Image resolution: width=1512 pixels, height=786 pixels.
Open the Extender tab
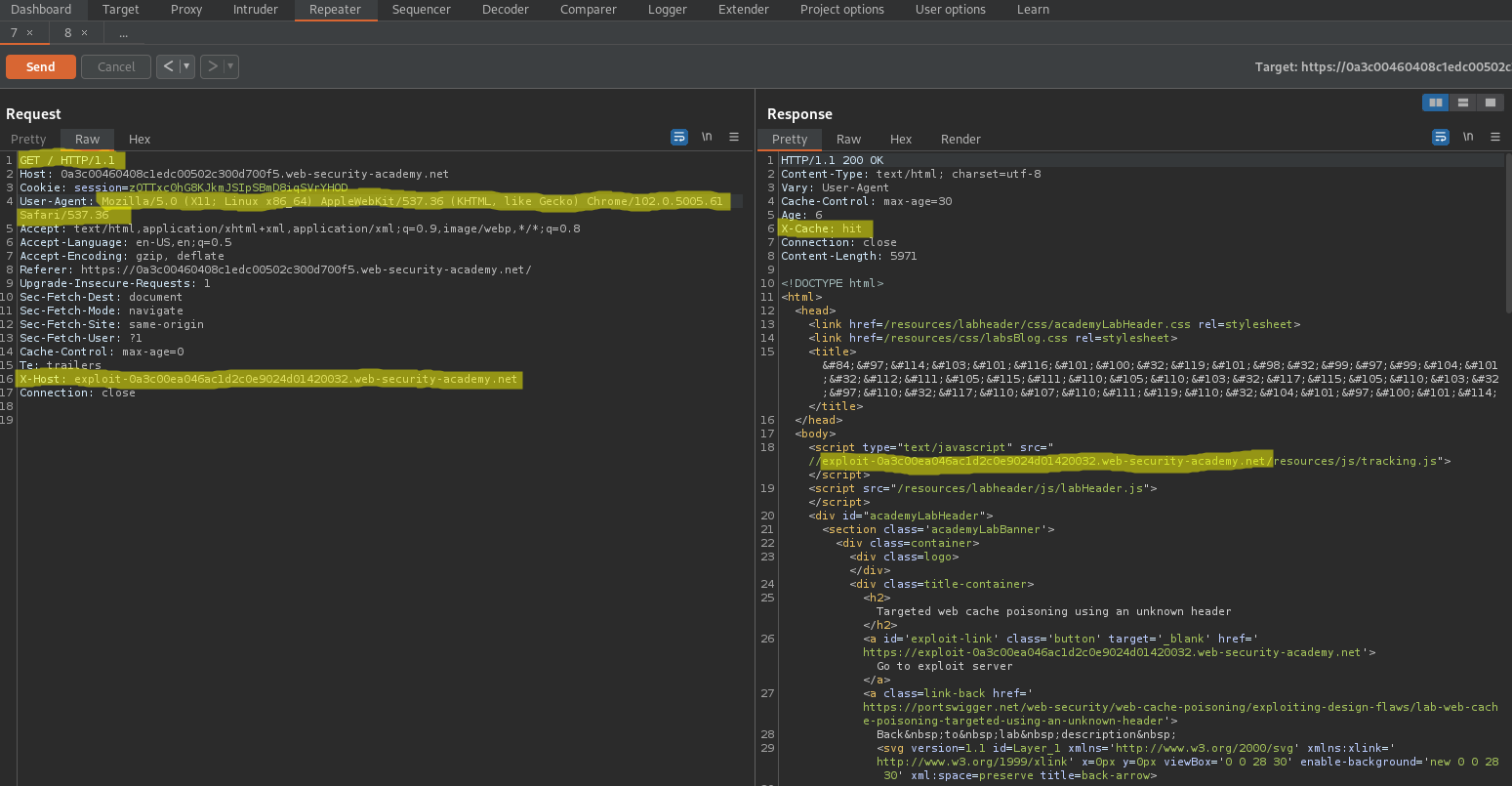coord(744,10)
